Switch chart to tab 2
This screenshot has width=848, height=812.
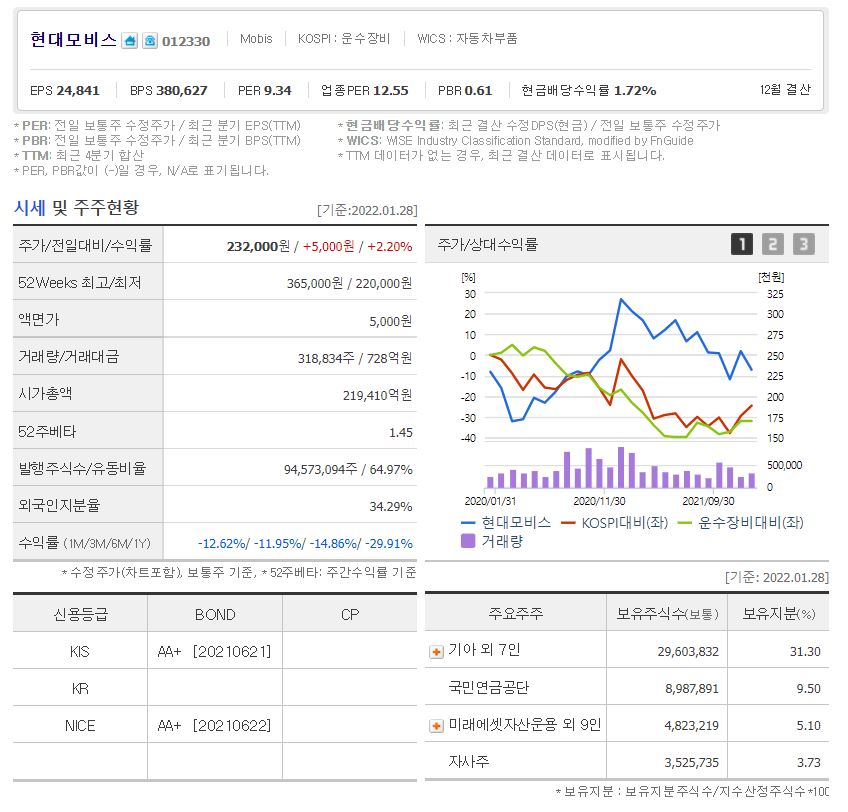coord(773,245)
